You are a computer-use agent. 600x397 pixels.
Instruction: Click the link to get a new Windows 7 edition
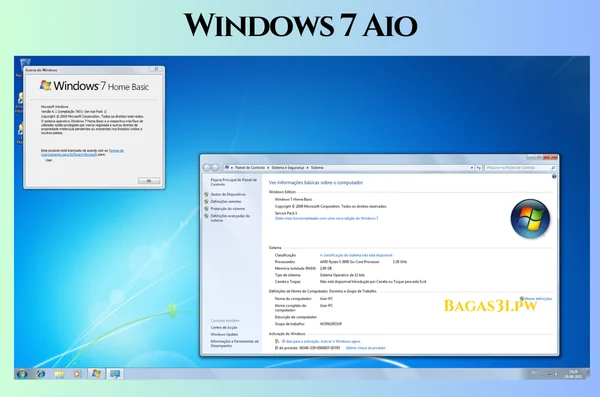pos(326,218)
